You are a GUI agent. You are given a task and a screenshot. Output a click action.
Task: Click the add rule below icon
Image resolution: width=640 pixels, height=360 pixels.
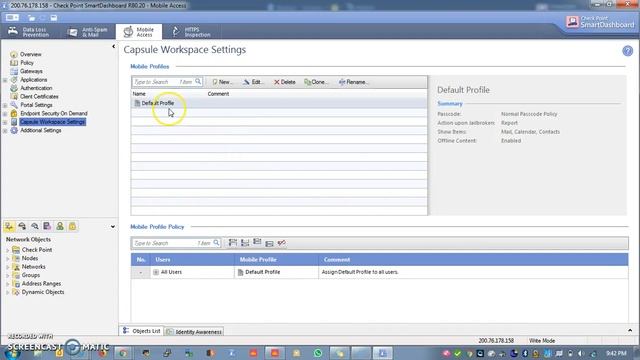click(269, 243)
